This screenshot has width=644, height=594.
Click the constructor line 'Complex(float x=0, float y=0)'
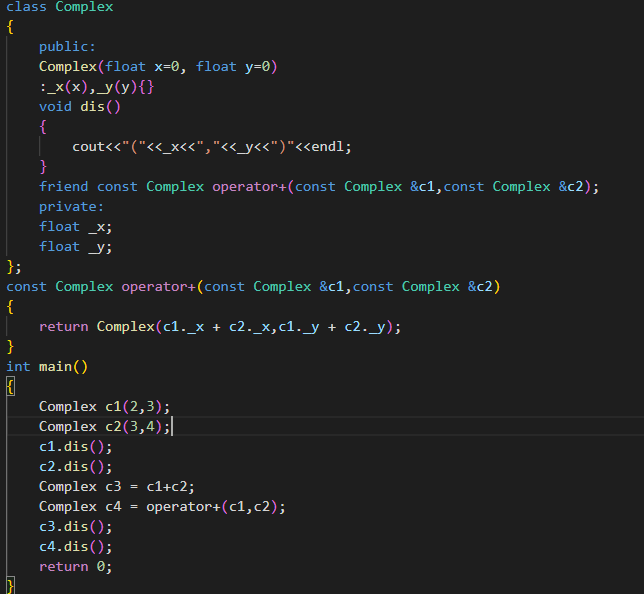(158, 67)
